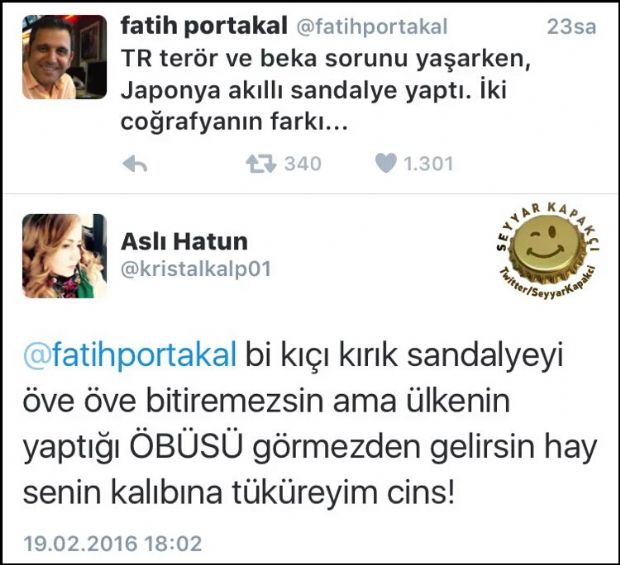
Task: Click the reply arrow icon under Fatih Portakal's tweet
Action: (135, 164)
